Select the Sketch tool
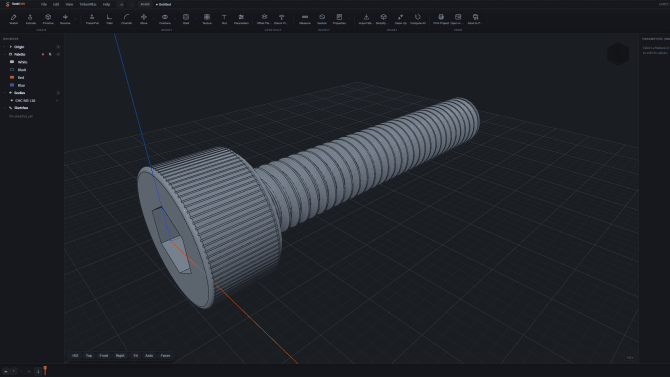The height and width of the screenshot is (377, 670). pyautogui.click(x=13, y=19)
